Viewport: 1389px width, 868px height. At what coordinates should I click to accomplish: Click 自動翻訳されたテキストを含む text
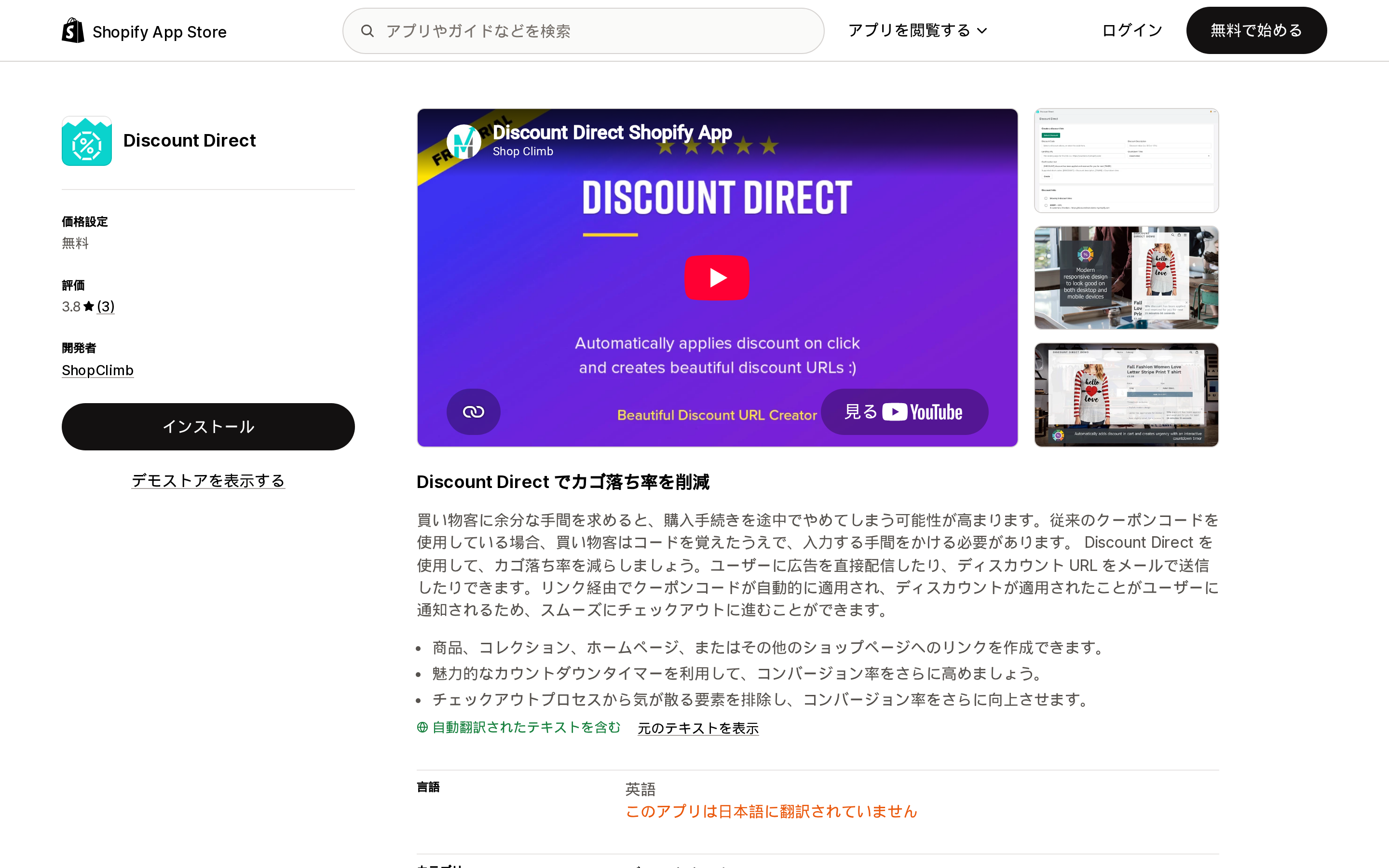526,727
